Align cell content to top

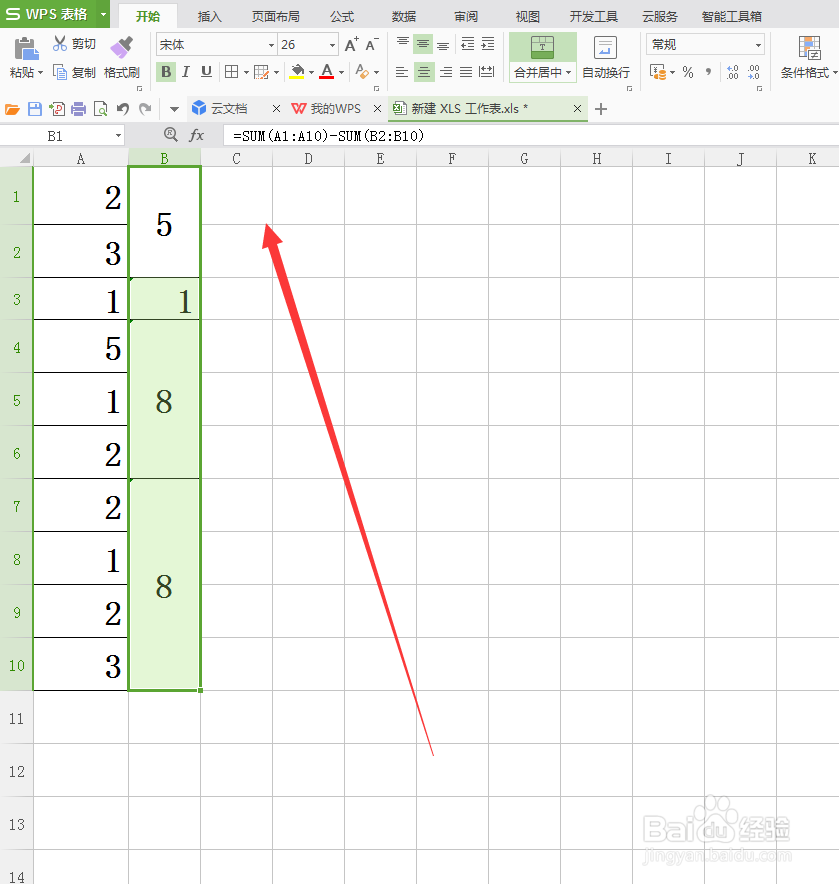pyautogui.click(x=403, y=43)
